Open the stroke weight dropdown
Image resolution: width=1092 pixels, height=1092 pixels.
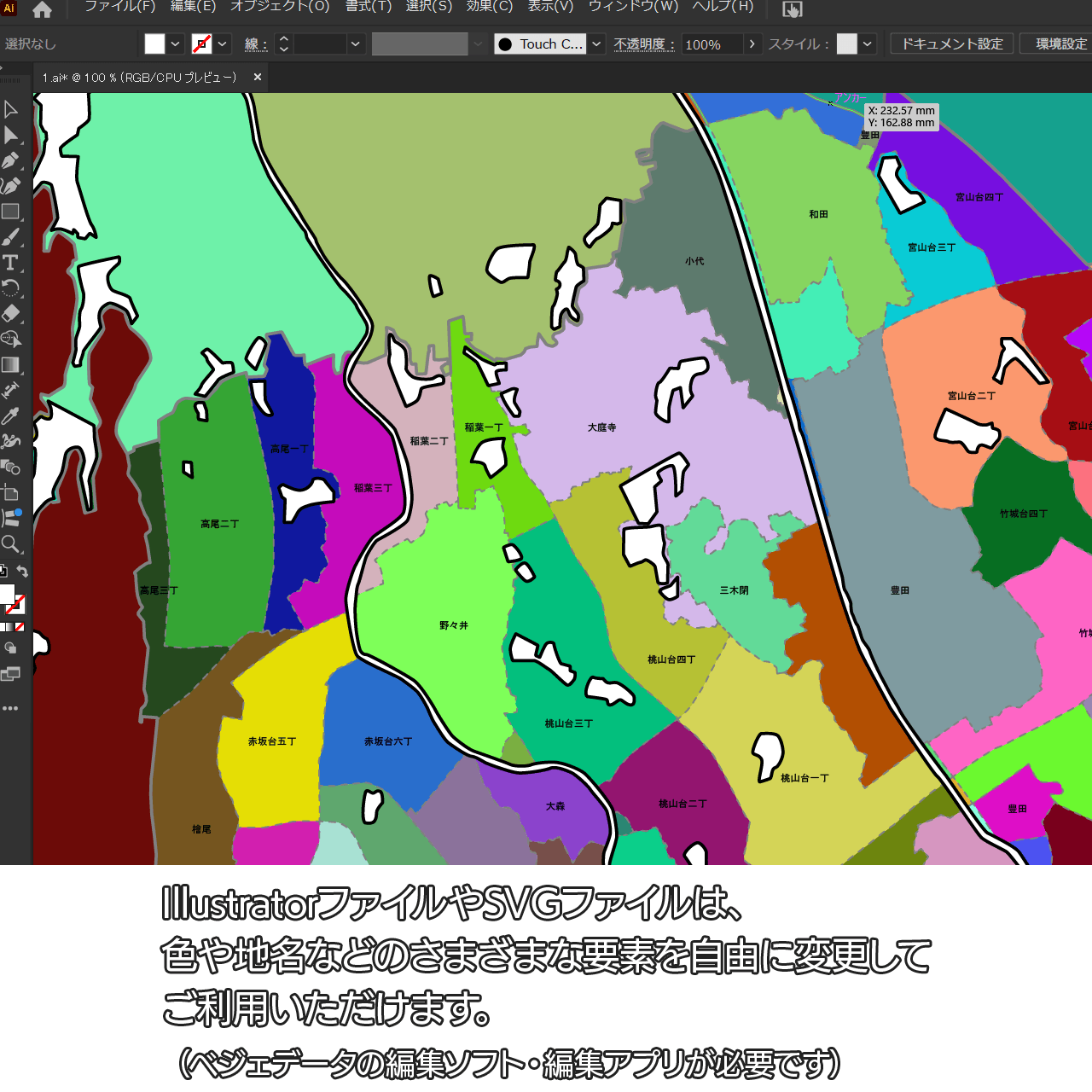tap(356, 44)
